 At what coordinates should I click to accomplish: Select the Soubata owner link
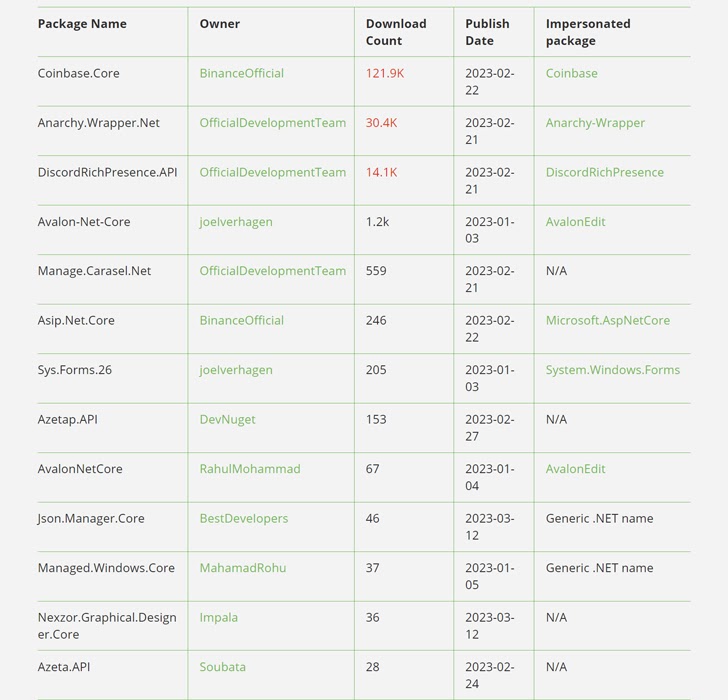[222, 667]
